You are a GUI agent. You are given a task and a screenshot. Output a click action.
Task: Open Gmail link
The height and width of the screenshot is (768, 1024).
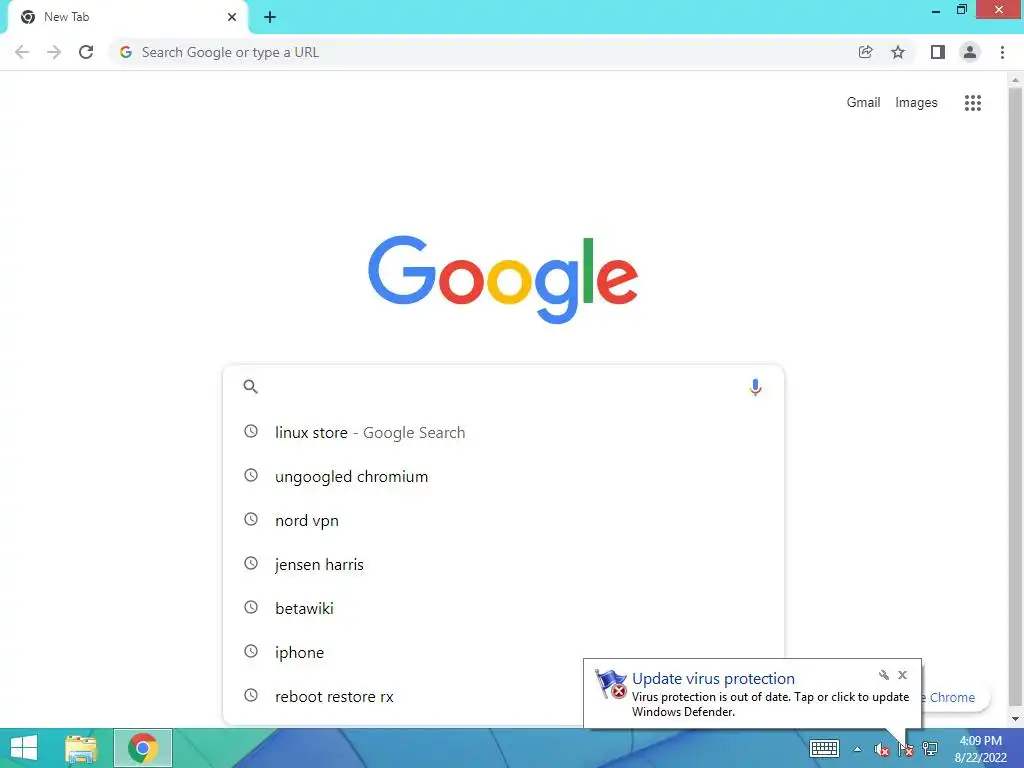tap(863, 103)
